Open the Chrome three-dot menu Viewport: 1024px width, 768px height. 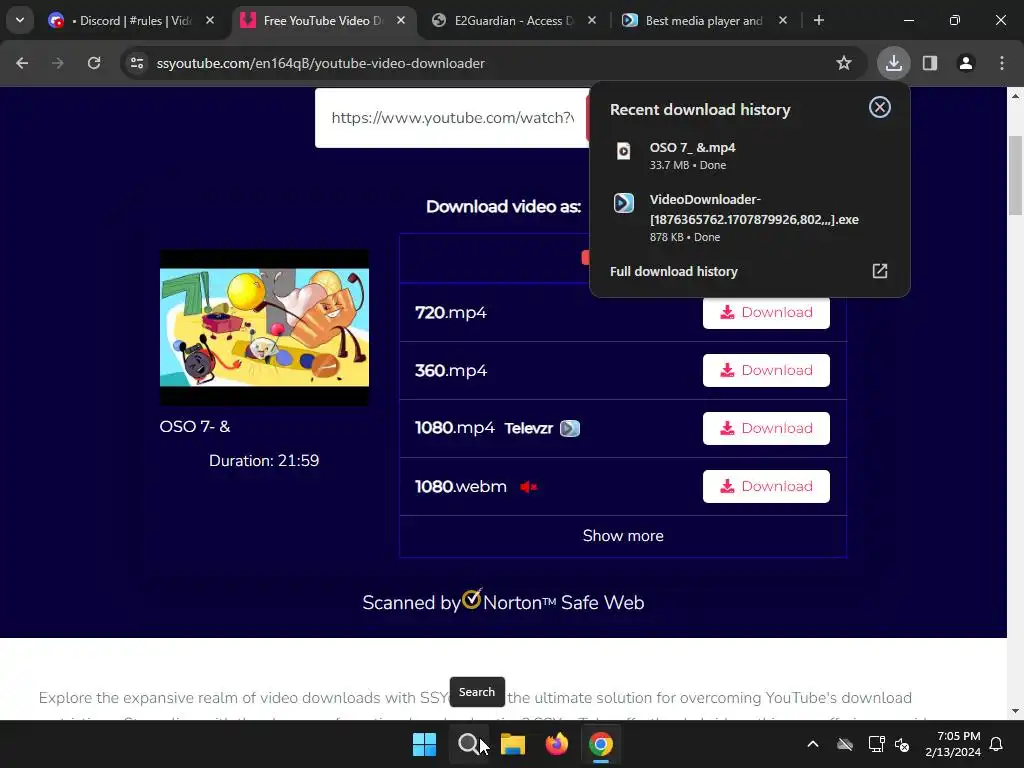click(1002, 63)
